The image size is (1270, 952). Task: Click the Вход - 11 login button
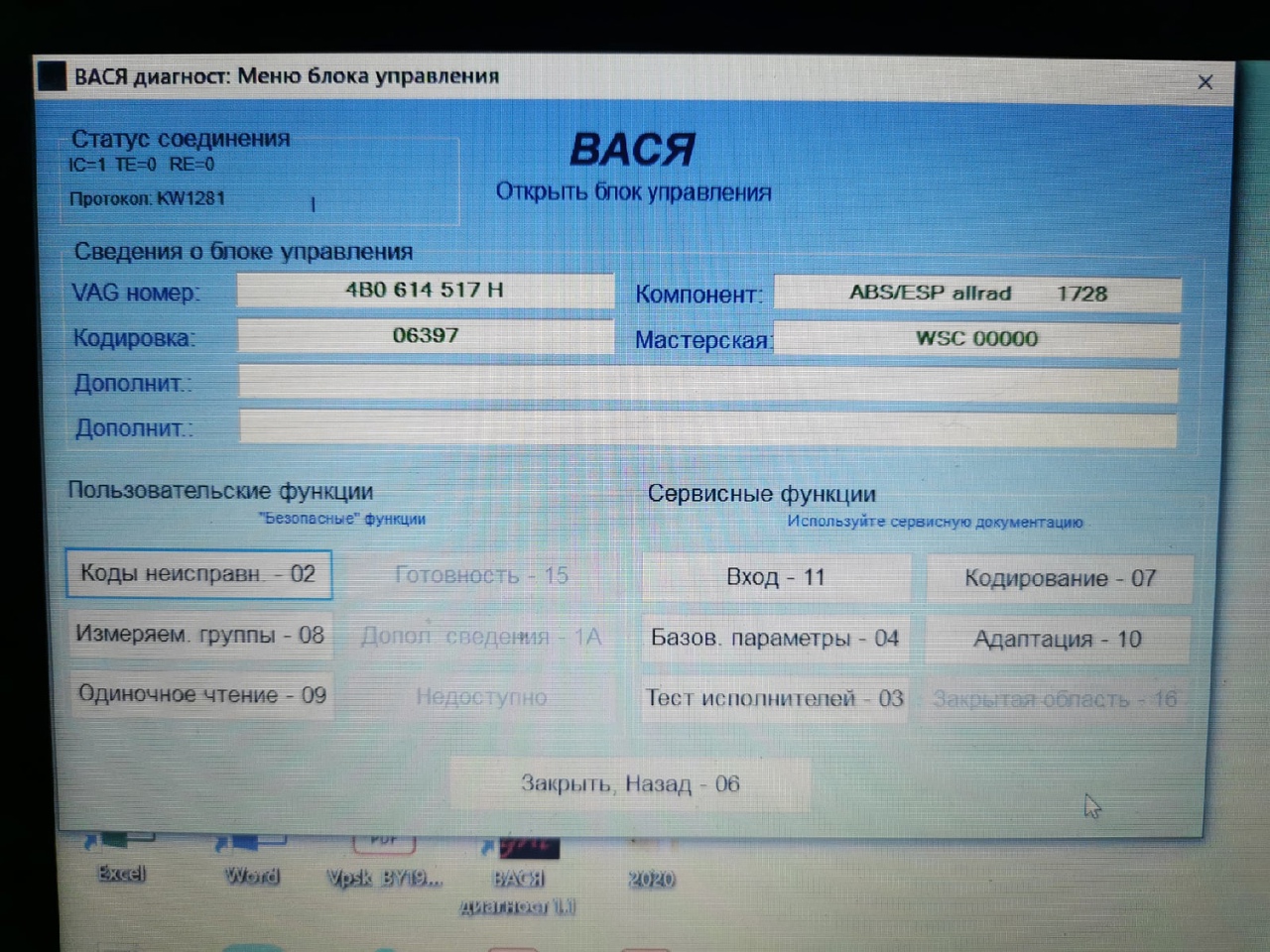tap(776, 577)
